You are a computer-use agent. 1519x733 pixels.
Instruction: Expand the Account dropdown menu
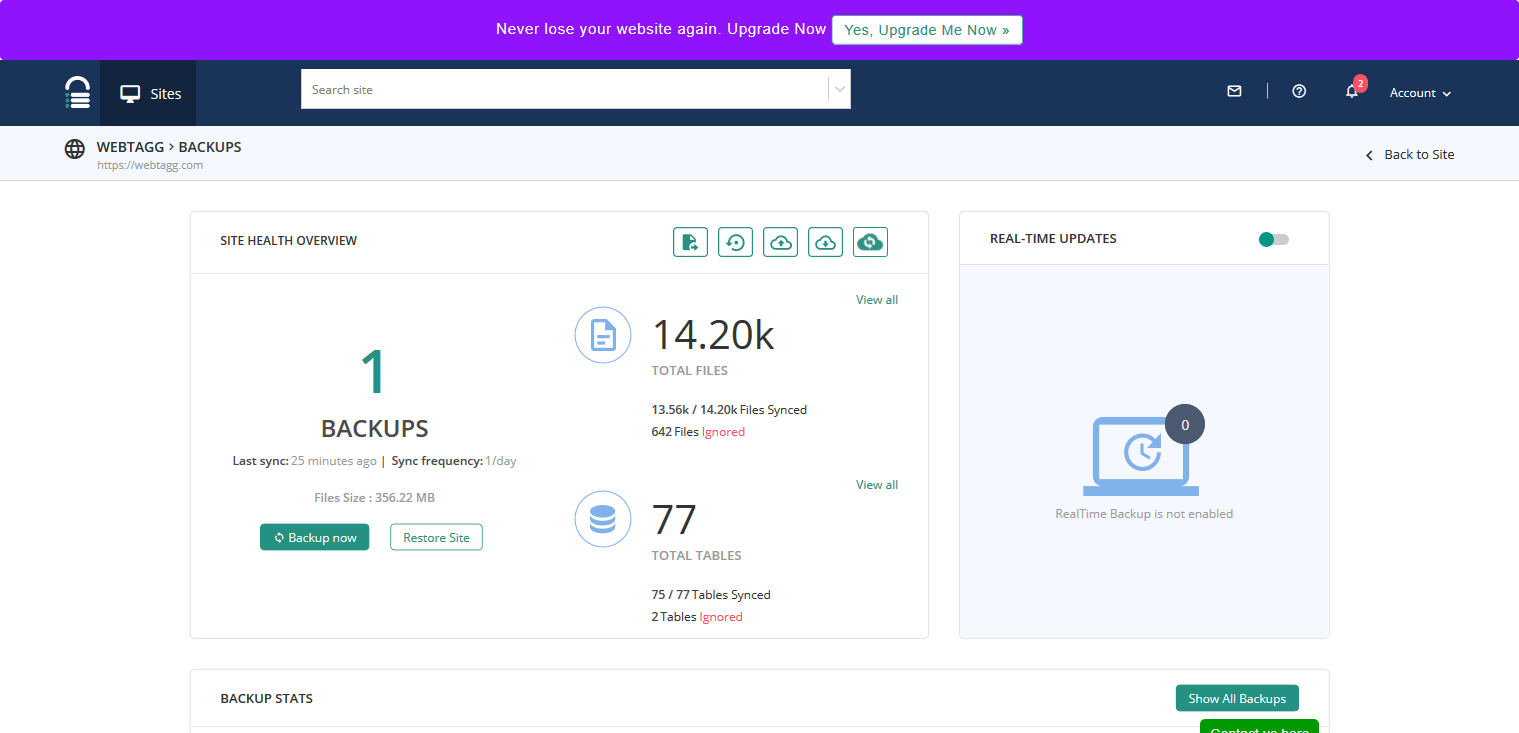pyautogui.click(x=1420, y=93)
